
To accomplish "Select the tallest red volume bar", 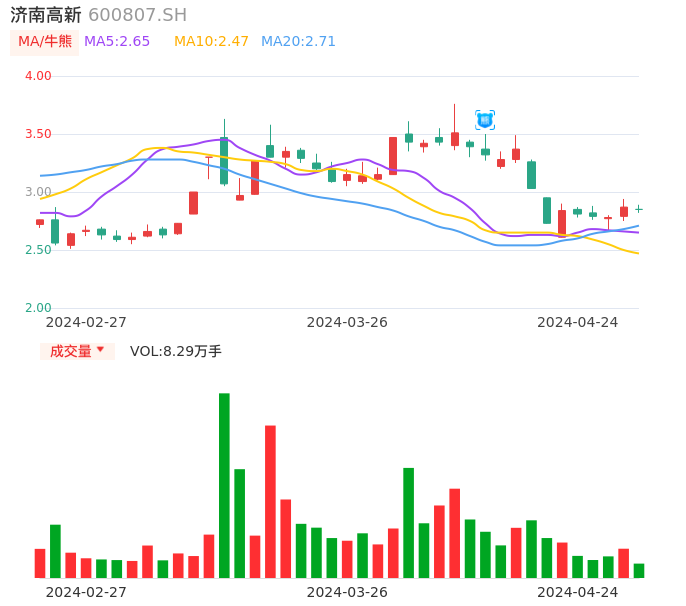I will [x=270, y=501].
